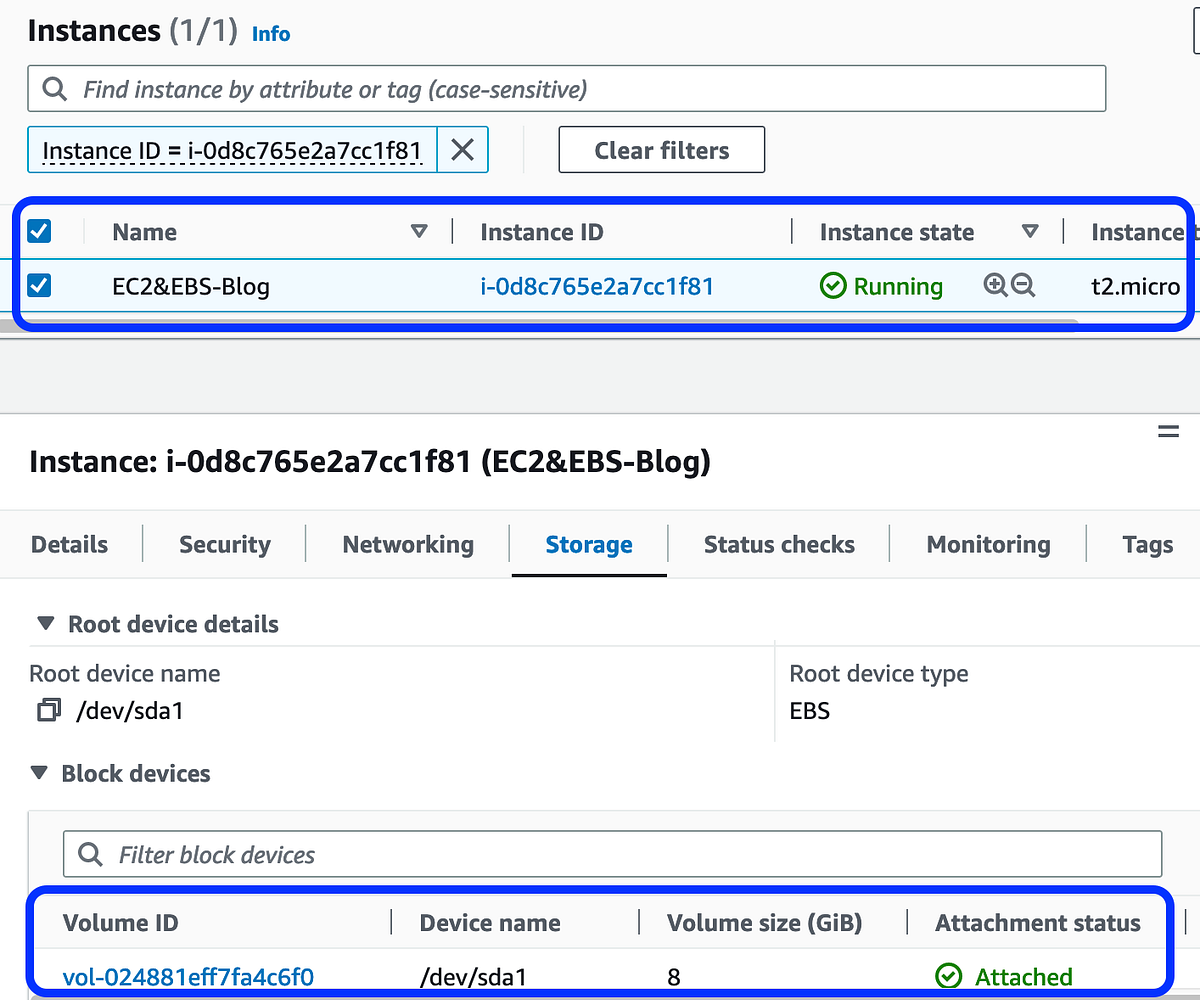Uncheck the EC2&EBS-Blog instance row checkbox

click(x=39, y=286)
